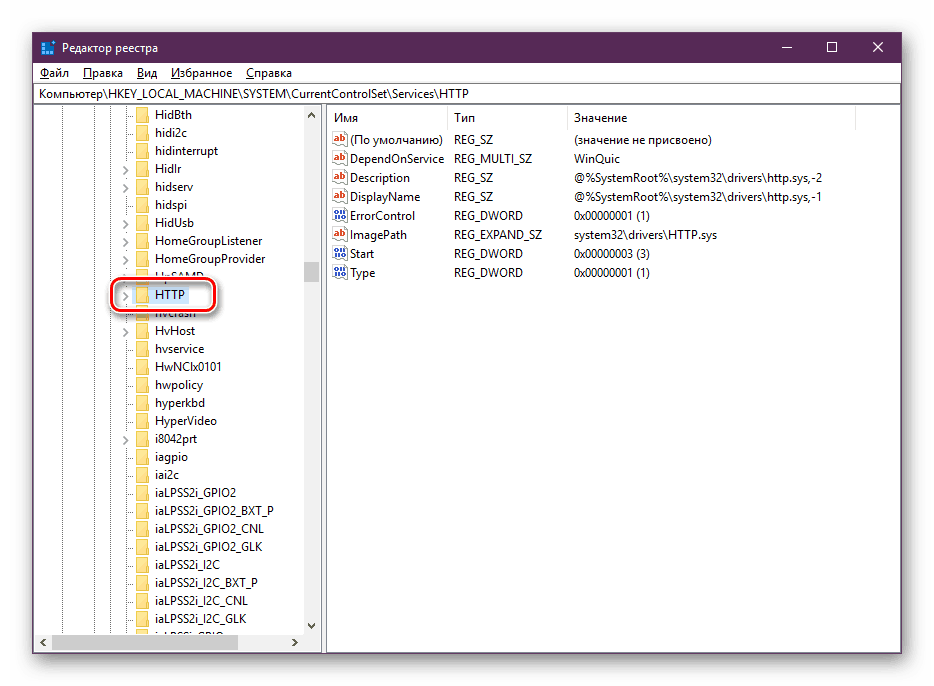Viewport: 934px width, 686px height.
Task: Click the registry path address bar
Action: click(467, 93)
